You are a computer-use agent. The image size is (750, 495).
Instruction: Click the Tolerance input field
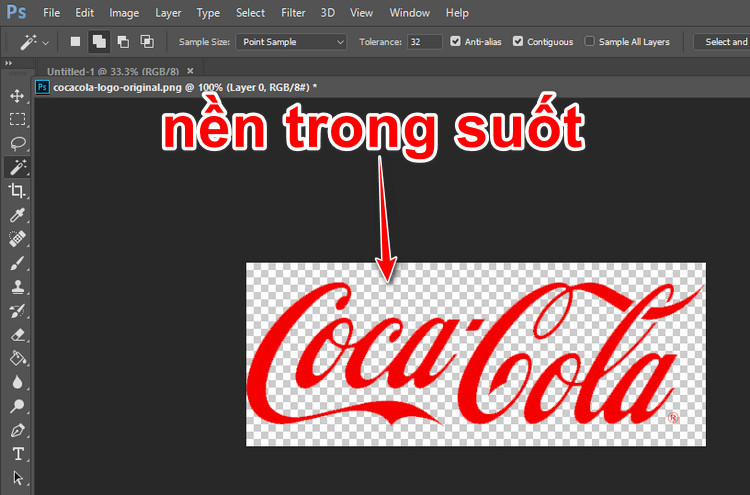point(425,42)
